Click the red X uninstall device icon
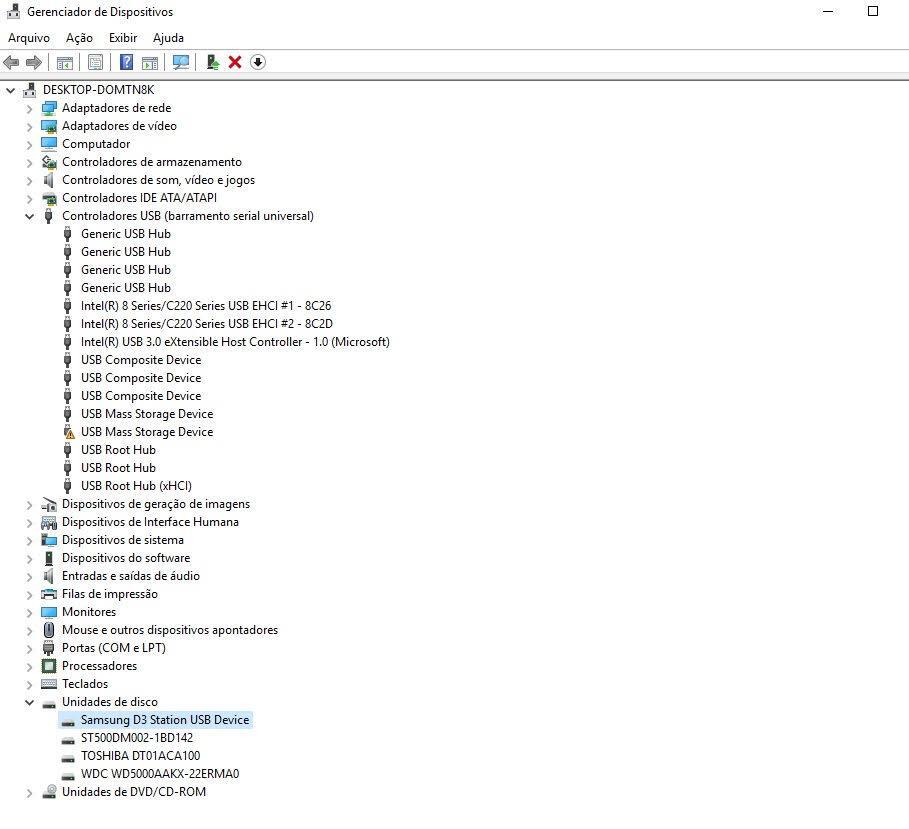This screenshot has width=909, height=829. pos(235,62)
